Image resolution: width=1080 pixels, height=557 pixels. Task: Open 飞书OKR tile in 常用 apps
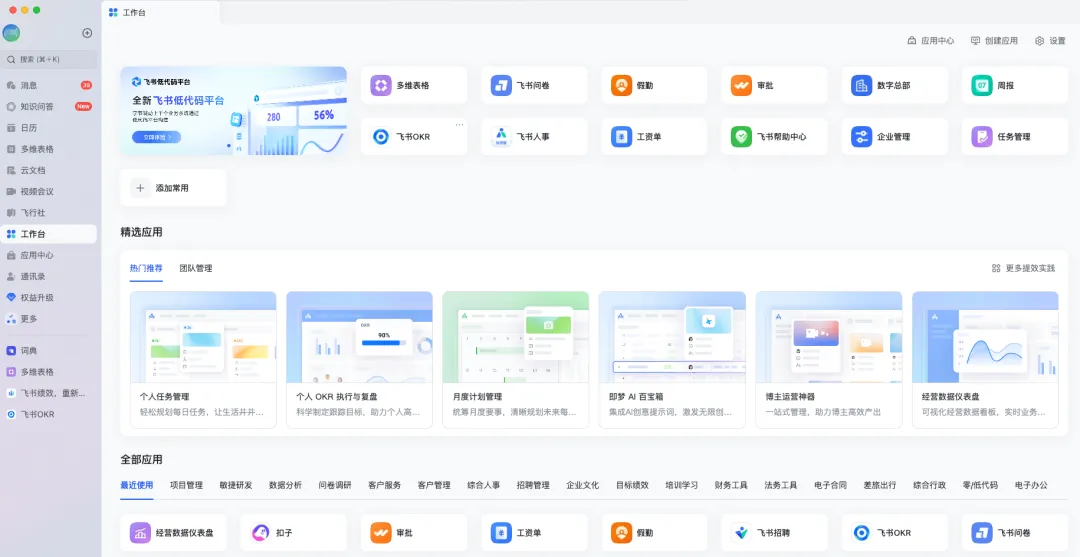(413, 136)
